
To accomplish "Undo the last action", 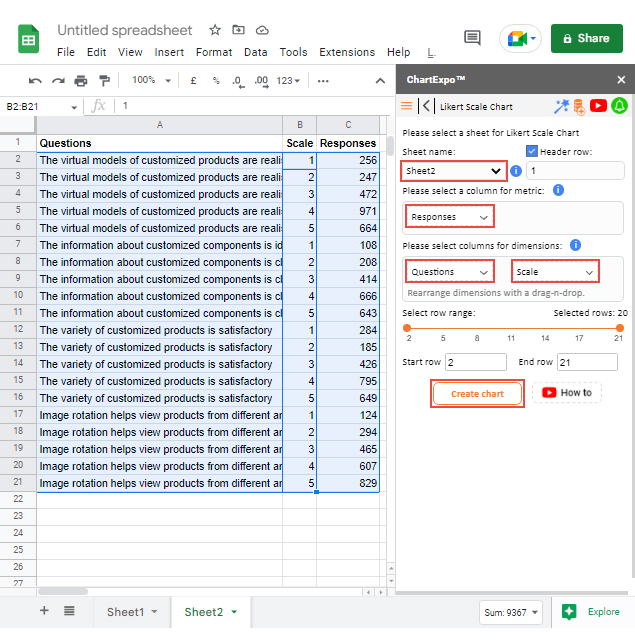I will [35, 81].
